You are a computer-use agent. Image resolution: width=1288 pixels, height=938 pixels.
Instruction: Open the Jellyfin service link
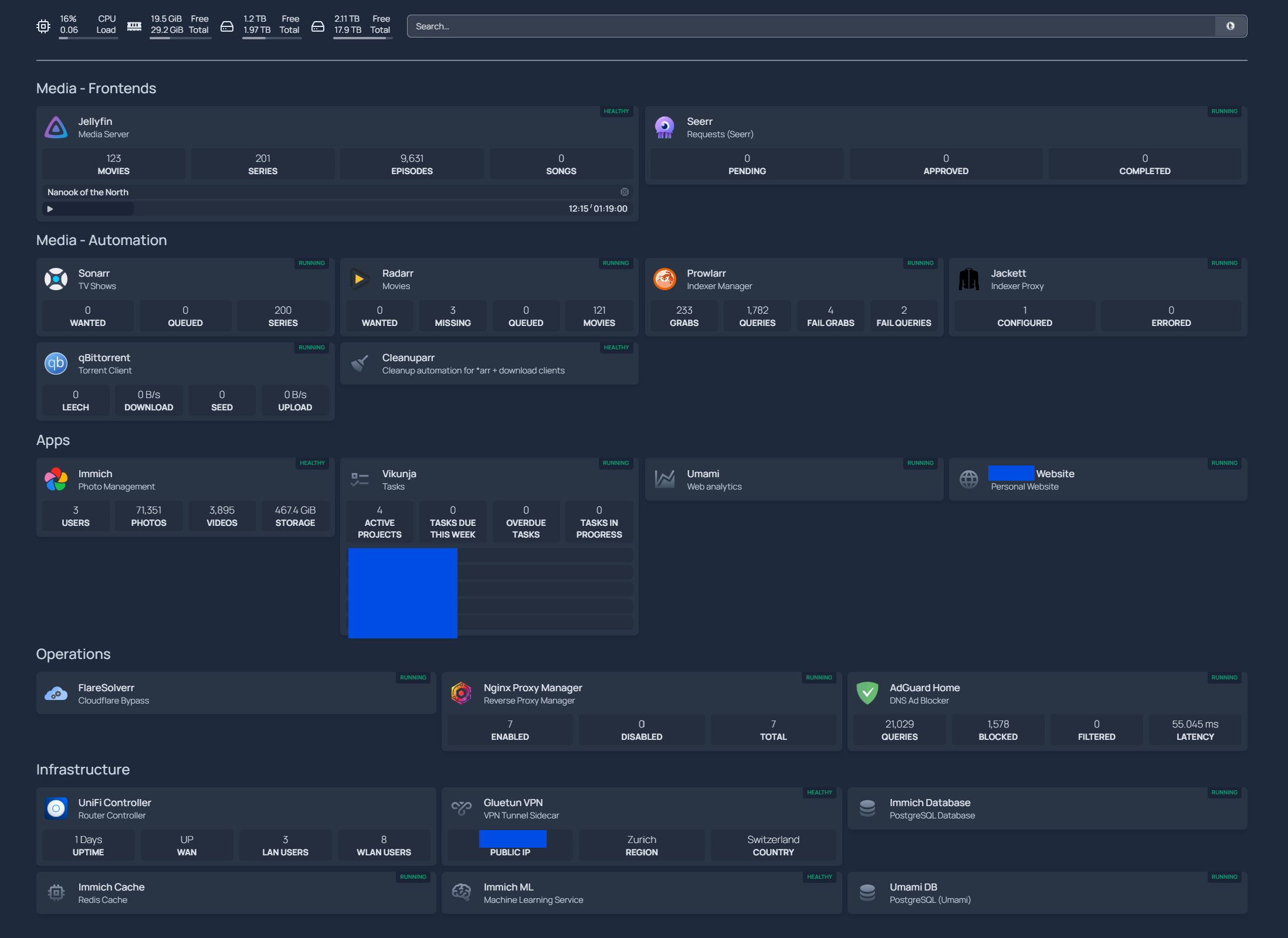point(95,121)
